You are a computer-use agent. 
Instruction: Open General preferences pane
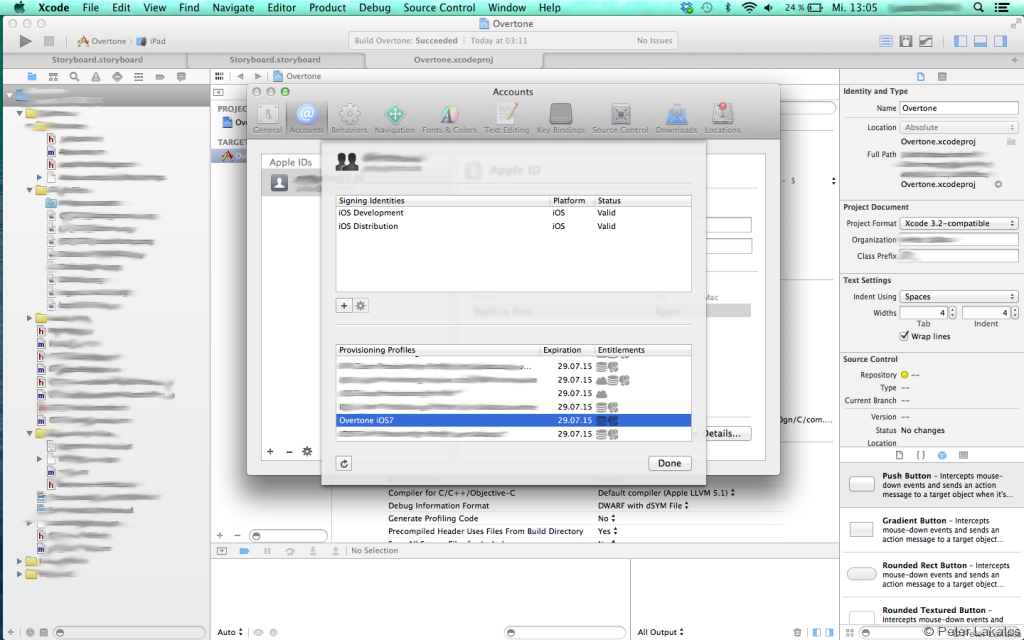coord(268,119)
